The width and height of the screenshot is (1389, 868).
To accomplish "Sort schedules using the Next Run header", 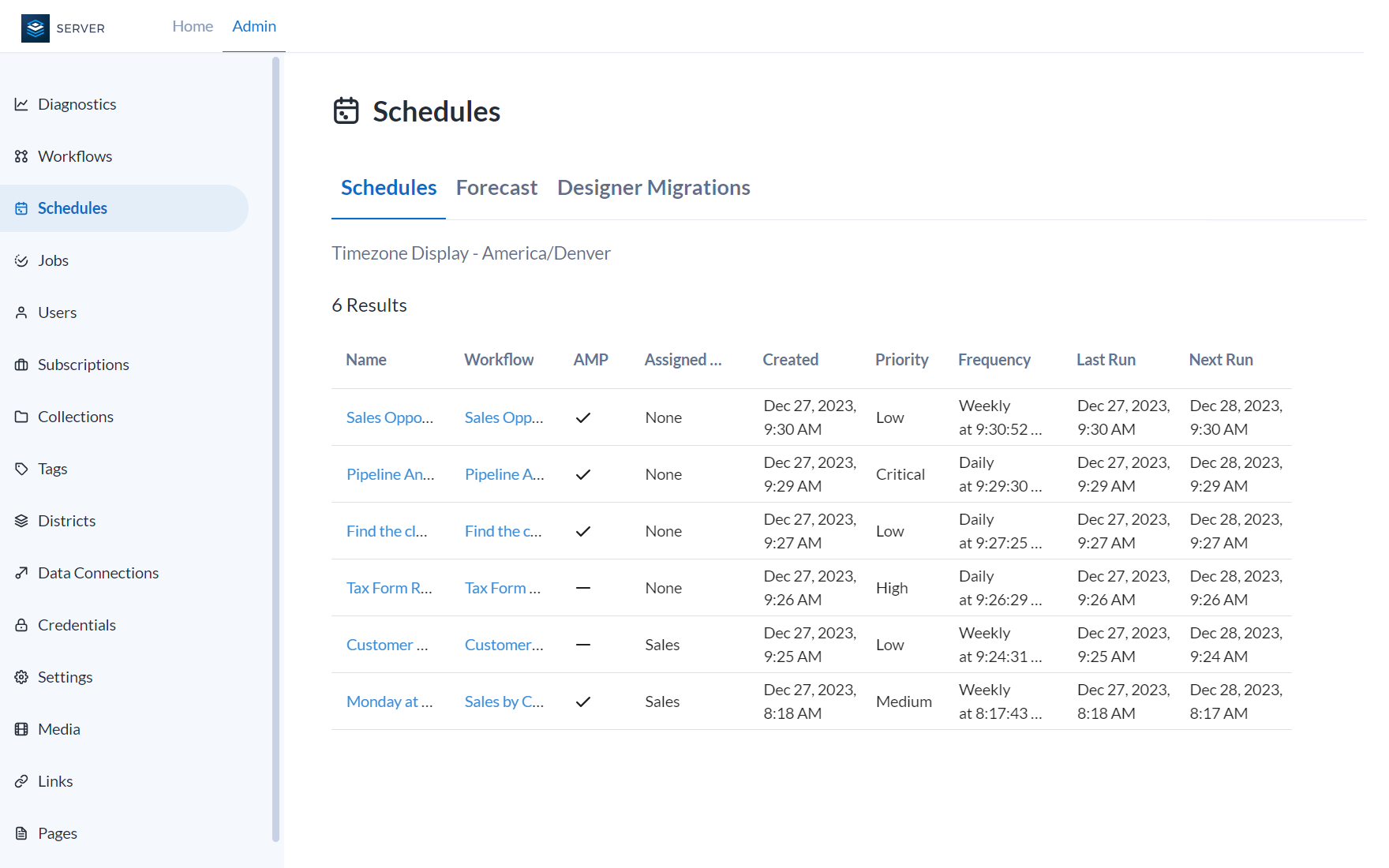I will pyautogui.click(x=1220, y=359).
